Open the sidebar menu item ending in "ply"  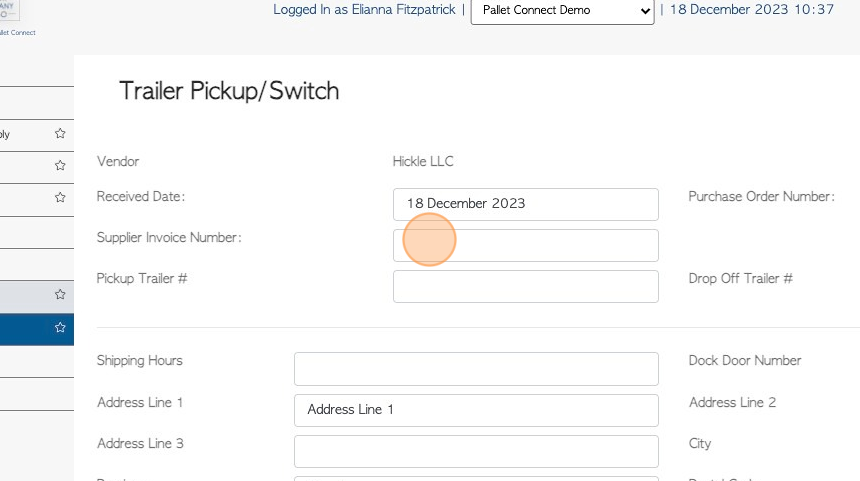pyautogui.click(x=37, y=135)
